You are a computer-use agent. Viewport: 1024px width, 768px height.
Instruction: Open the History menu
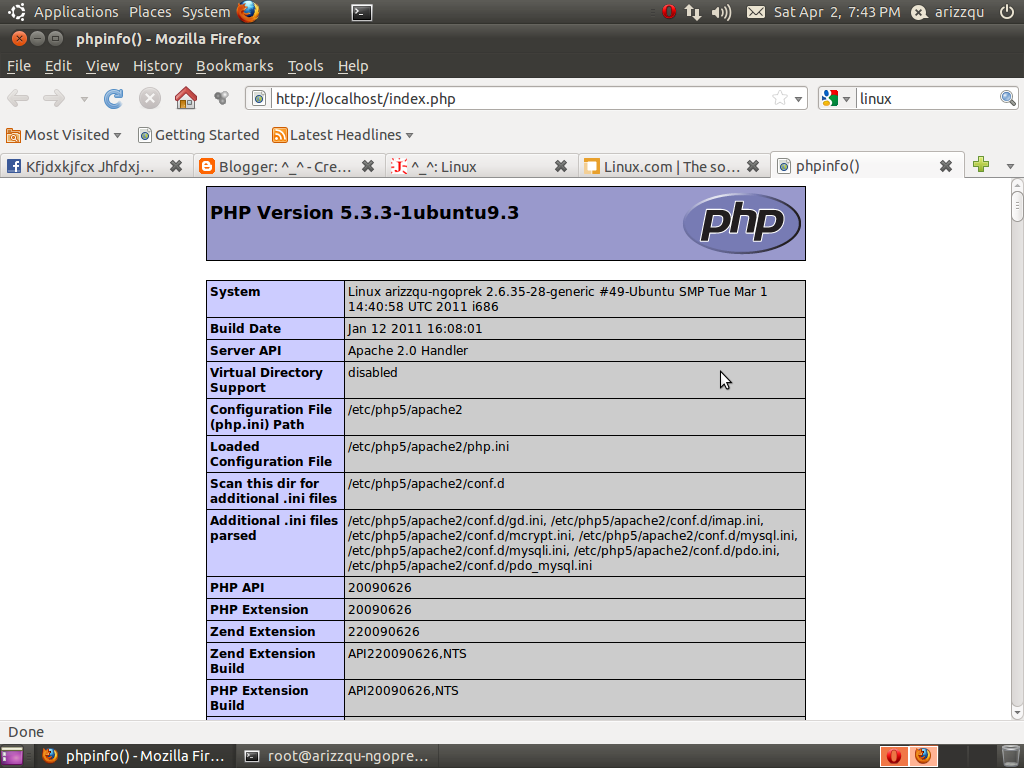(x=157, y=66)
